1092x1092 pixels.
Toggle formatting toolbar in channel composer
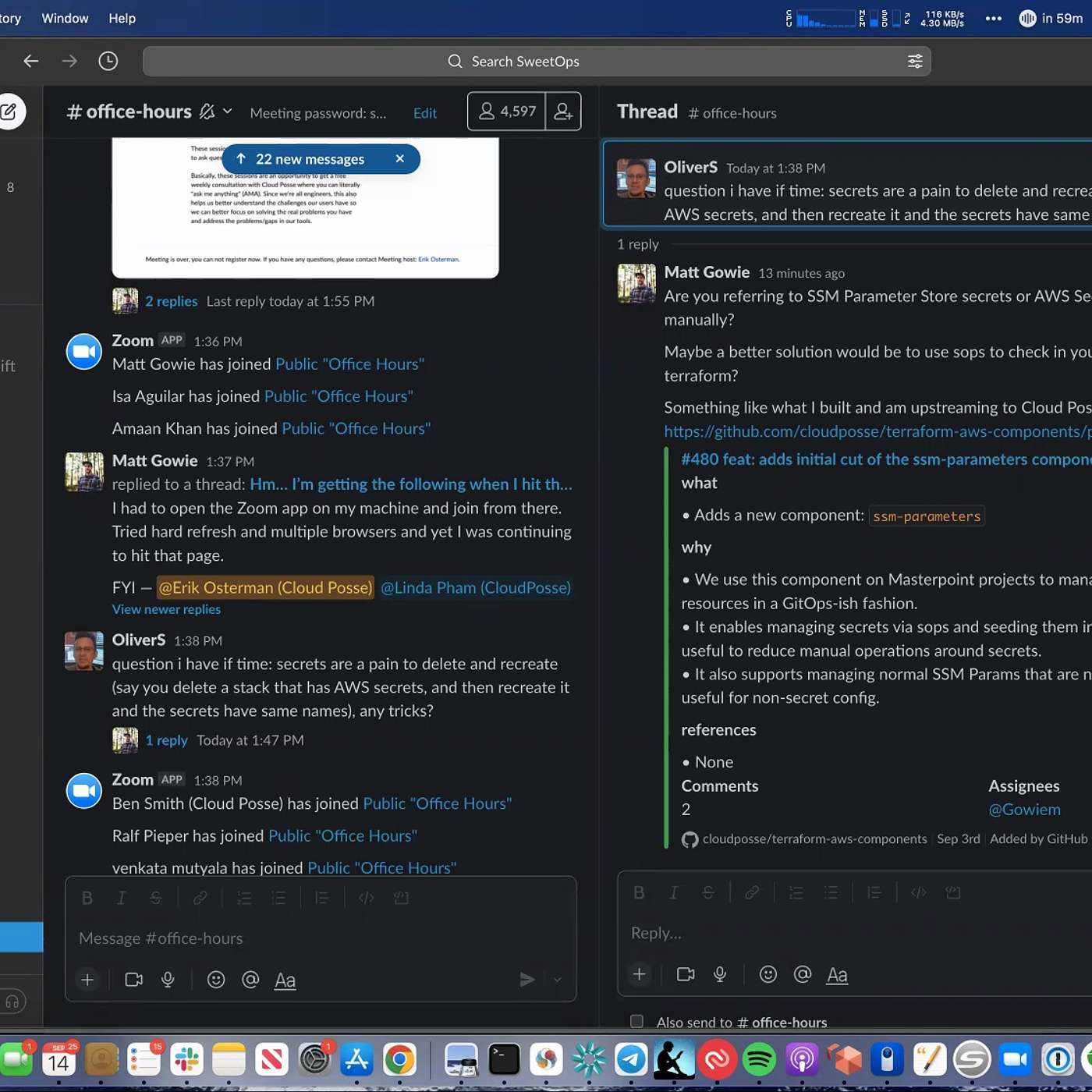pos(285,980)
